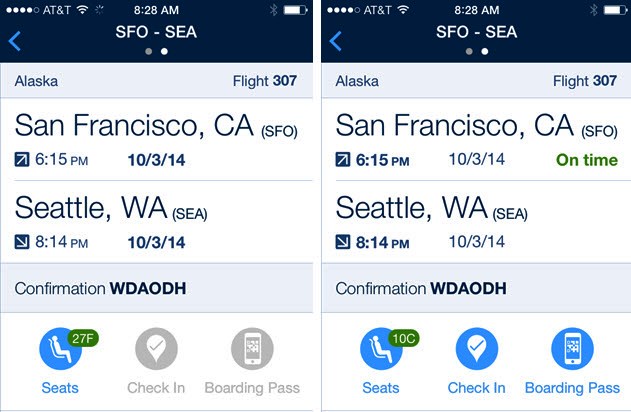Tap the 8:14 PM arrival icon, left screen
631x412 pixels.
(x=23, y=242)
